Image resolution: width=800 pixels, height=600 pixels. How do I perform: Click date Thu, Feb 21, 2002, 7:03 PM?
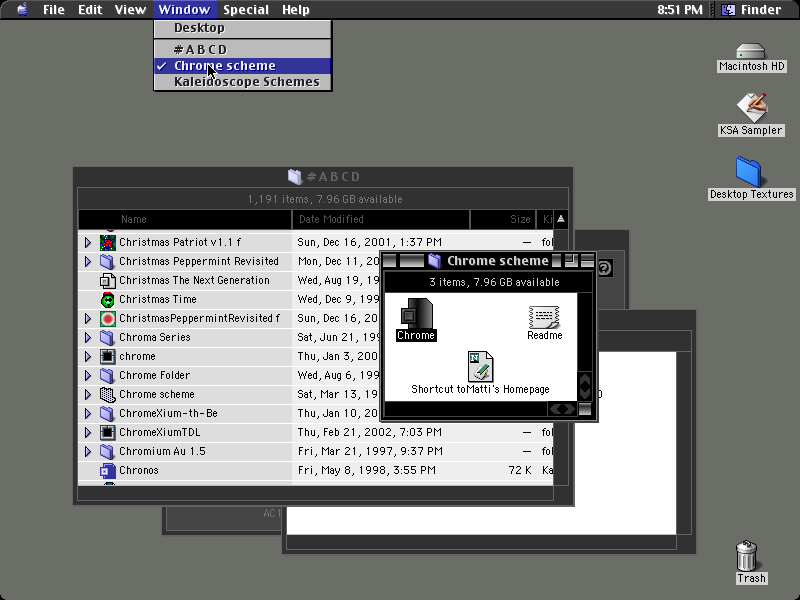tap(370, 432)
